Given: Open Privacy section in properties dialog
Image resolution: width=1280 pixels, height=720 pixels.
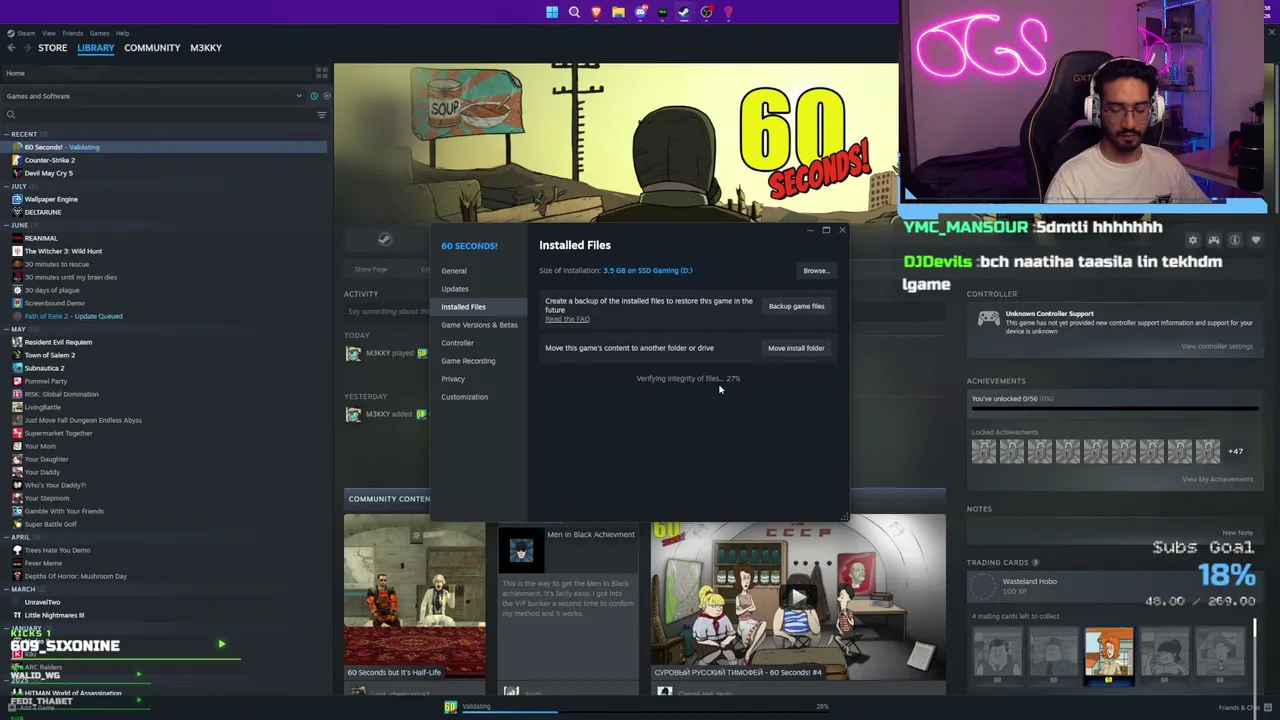Looking at the screenshot, I should [x=453, y=379].
